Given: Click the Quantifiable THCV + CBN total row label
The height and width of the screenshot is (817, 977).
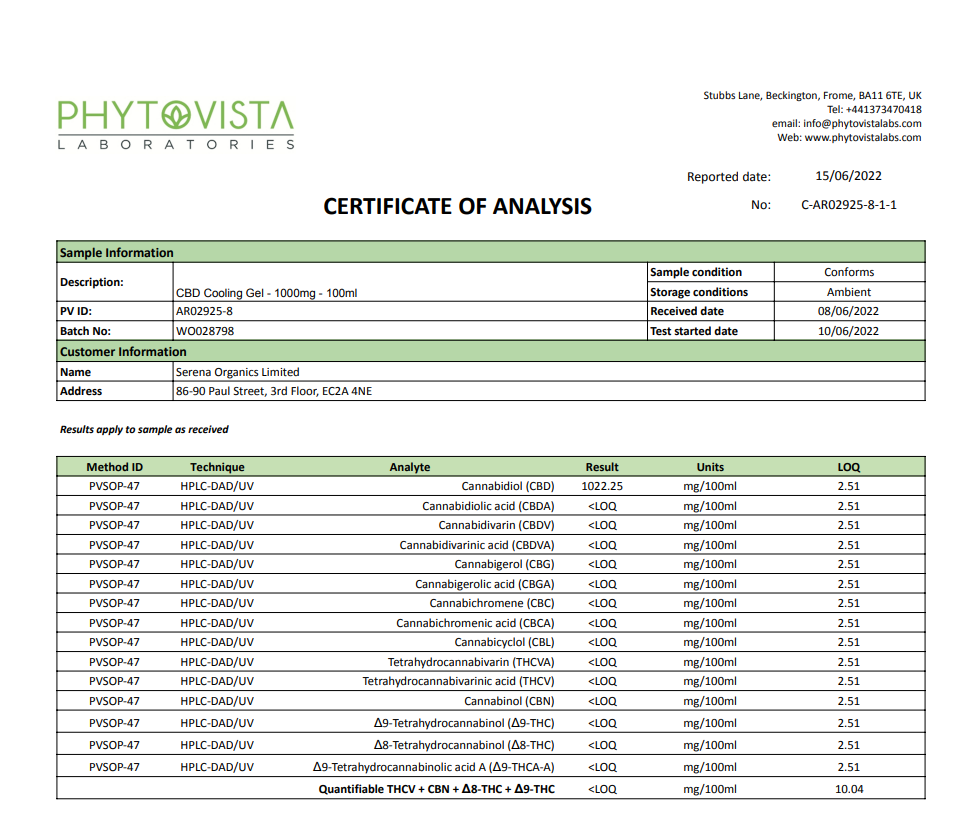Looking at the screenshot, I should (437, 789).
